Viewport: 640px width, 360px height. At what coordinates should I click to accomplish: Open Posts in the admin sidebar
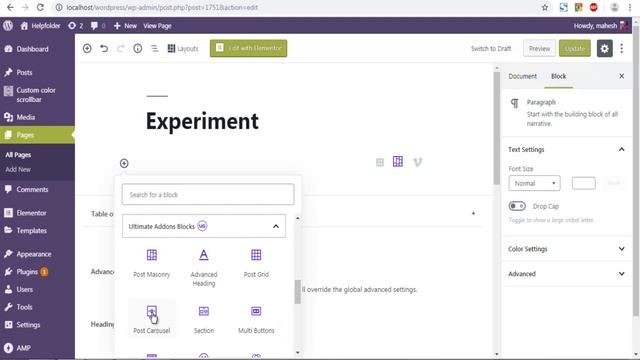[24, 72]
